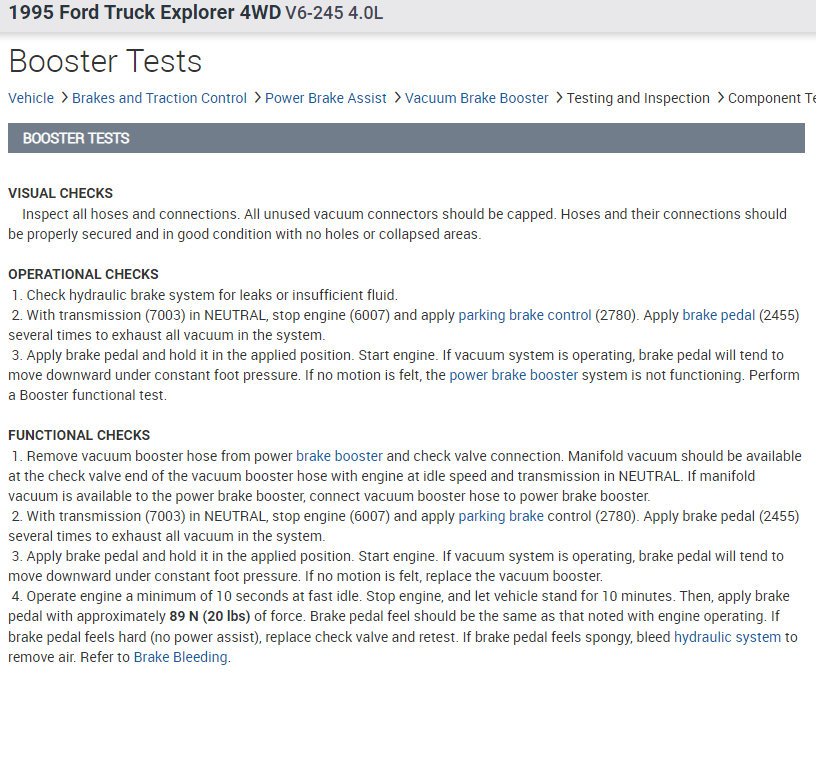816x763 pixels.
Task: Open parking brake control link in Operational Checks
Action: (525, 315)
